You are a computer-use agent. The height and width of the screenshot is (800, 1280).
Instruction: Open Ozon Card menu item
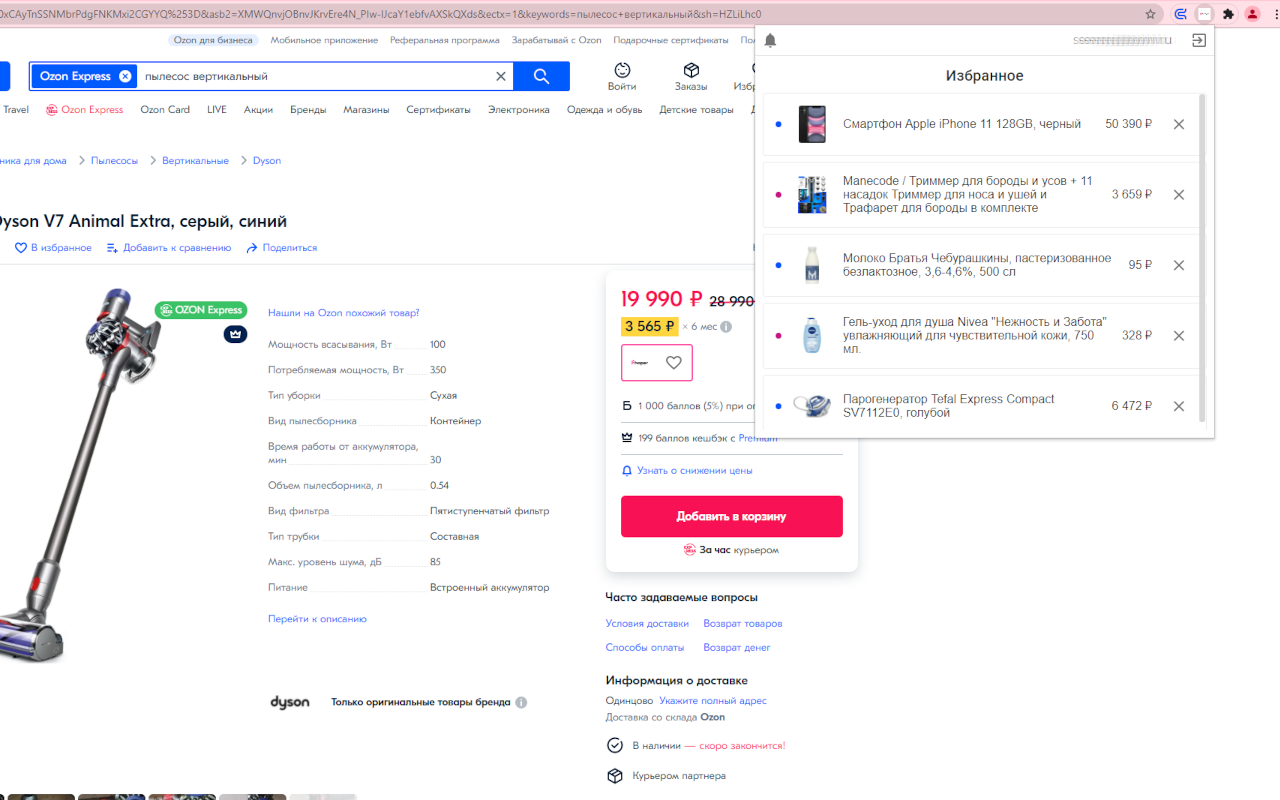(165, 110)
